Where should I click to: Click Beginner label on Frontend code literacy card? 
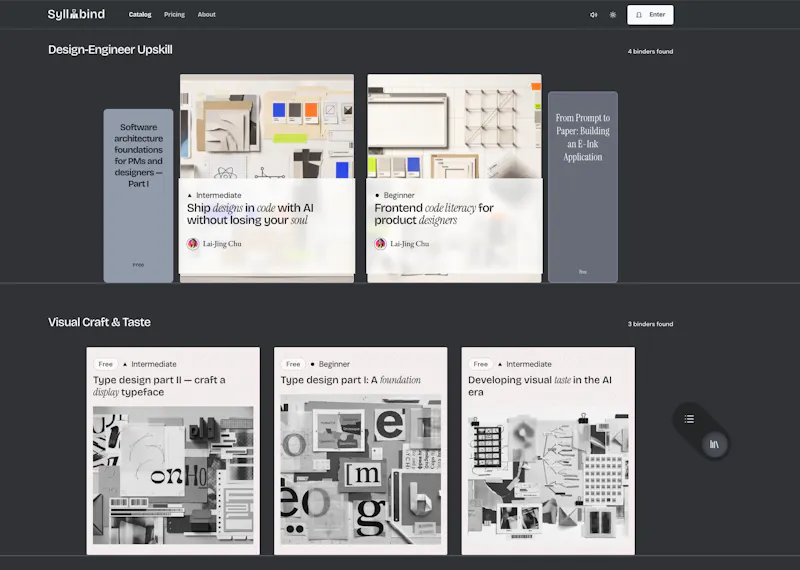pyautogui.click(x=399, y=195)
